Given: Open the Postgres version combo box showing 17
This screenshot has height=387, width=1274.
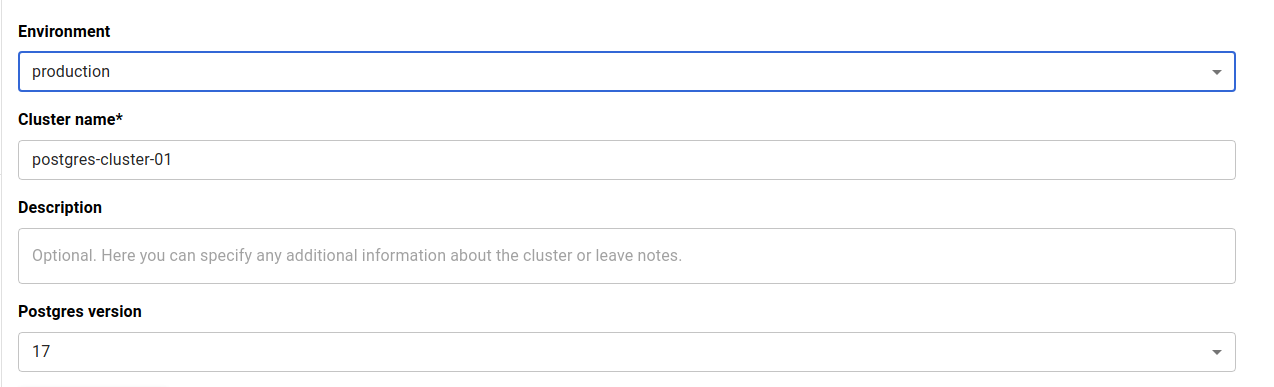Looking at the screenshot, I should (x=627, y=352).
